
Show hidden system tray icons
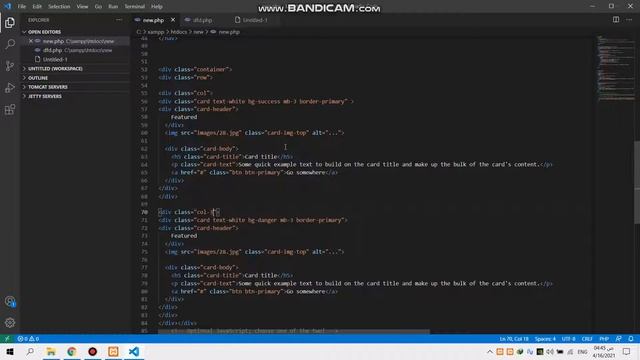tap(489, 351)
